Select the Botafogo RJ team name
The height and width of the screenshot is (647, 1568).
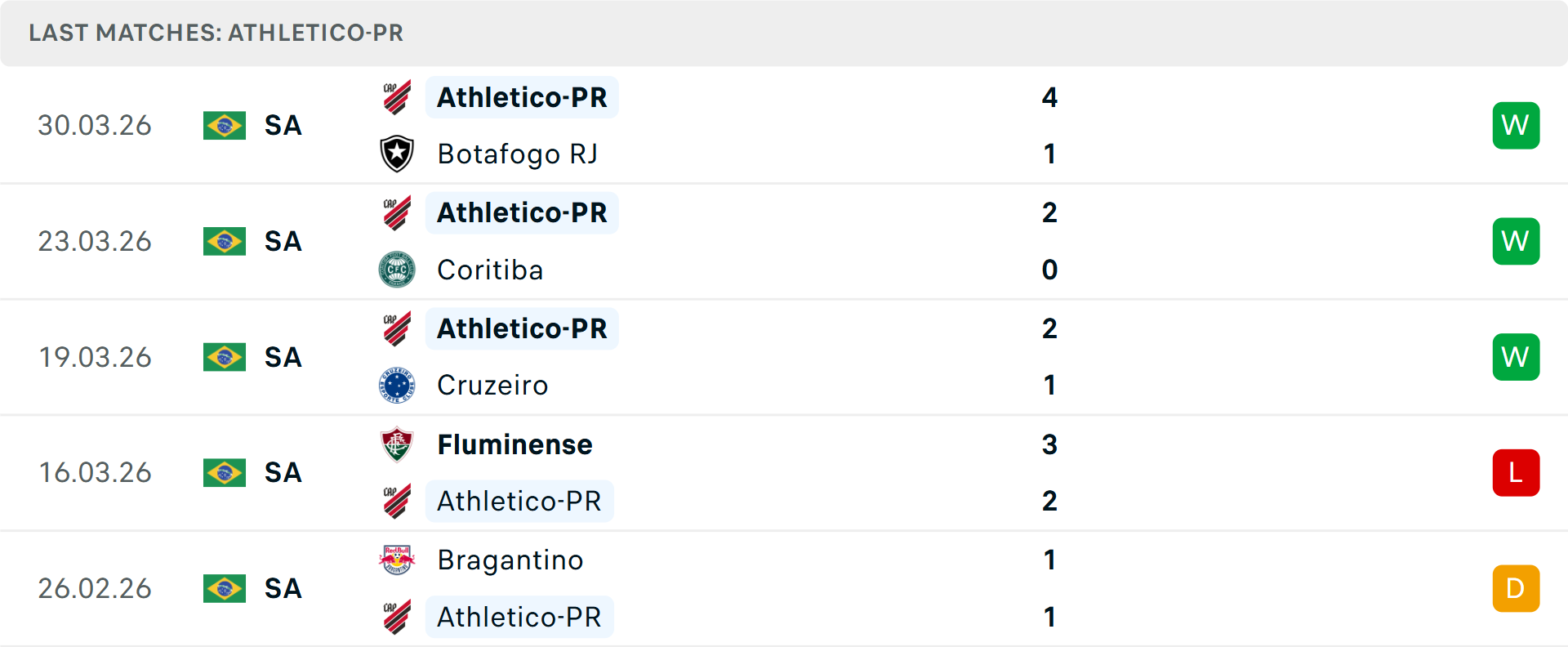[518, 154]
